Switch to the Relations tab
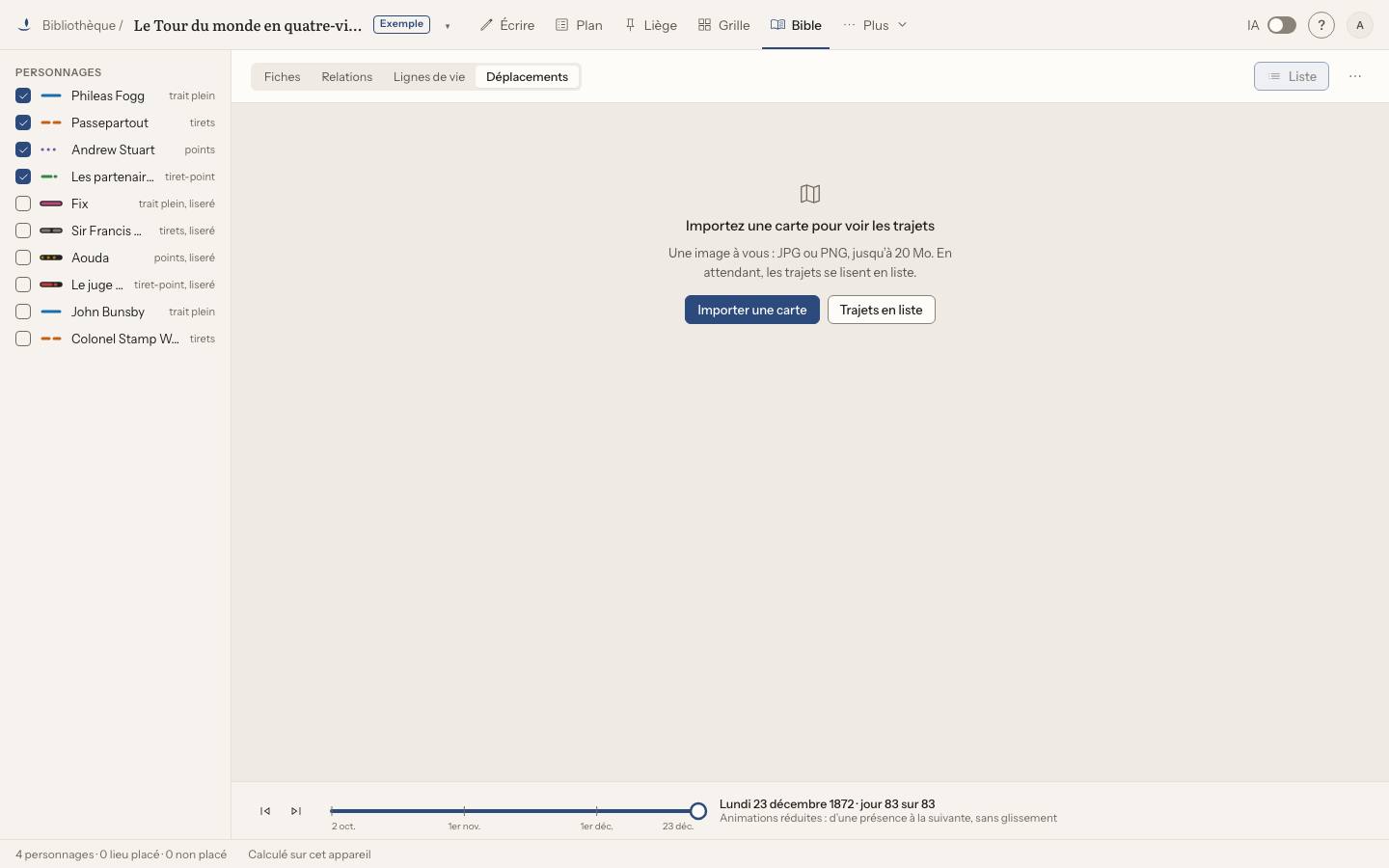 tap(347, 77)
